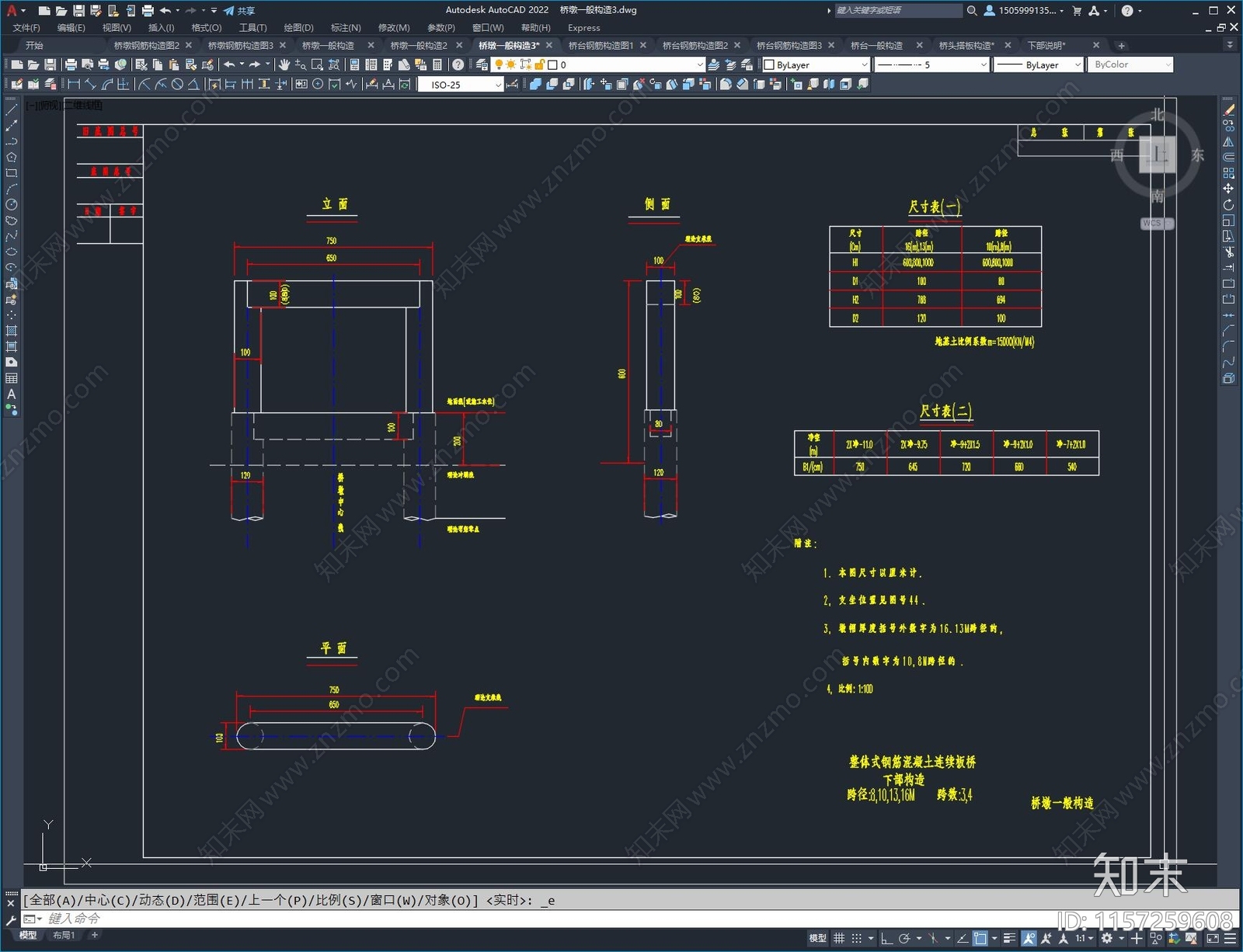
Task: Open the 文件(F) menu
Action: [26, 28]
